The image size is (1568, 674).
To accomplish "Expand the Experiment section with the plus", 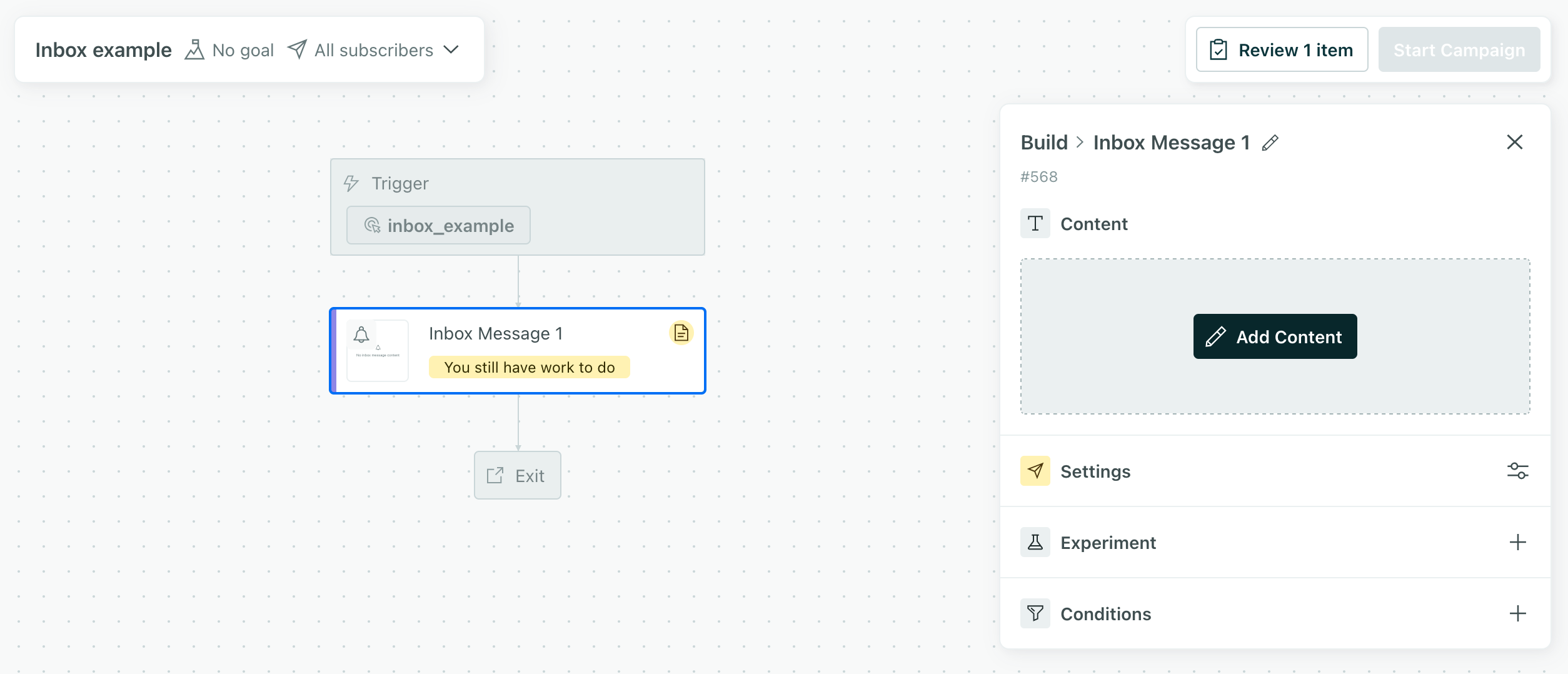I will pyautogui.click(x=1517, y=543).
